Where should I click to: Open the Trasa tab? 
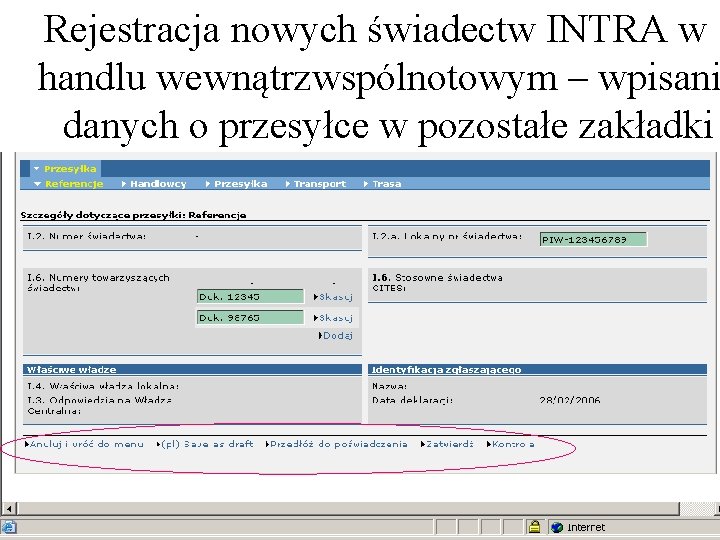[x=387, y=184]
